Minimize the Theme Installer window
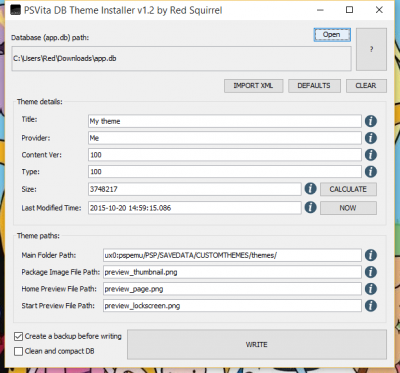The height and width of the screenshot is (373, 400). click(320, 10)
